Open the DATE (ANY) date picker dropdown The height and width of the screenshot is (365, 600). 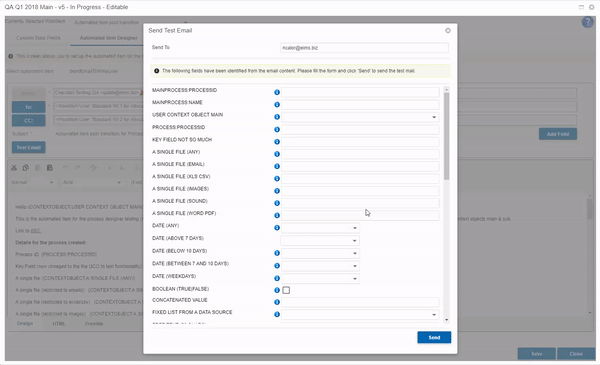(355, 228)
